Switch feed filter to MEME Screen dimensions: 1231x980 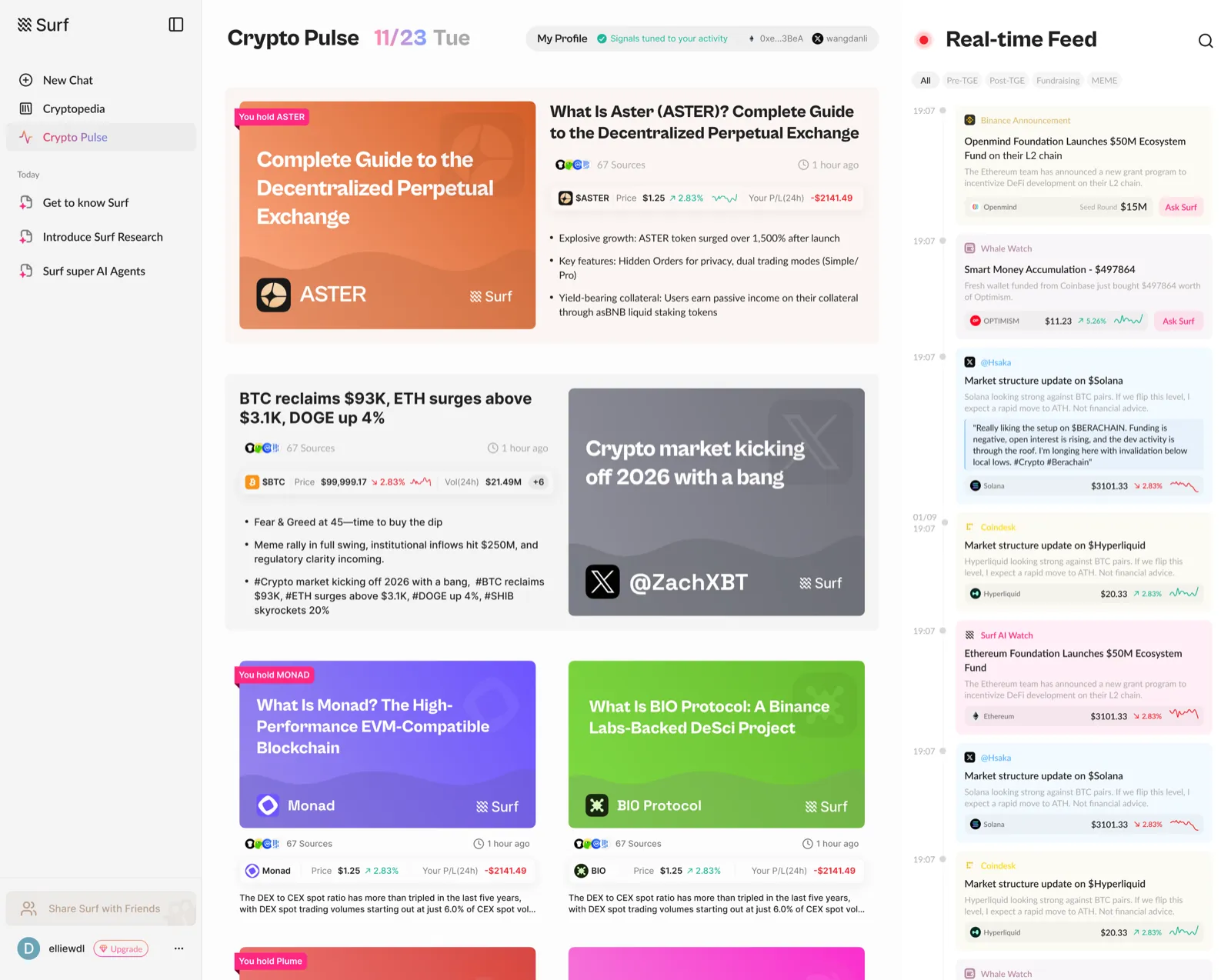point(1104,80)
